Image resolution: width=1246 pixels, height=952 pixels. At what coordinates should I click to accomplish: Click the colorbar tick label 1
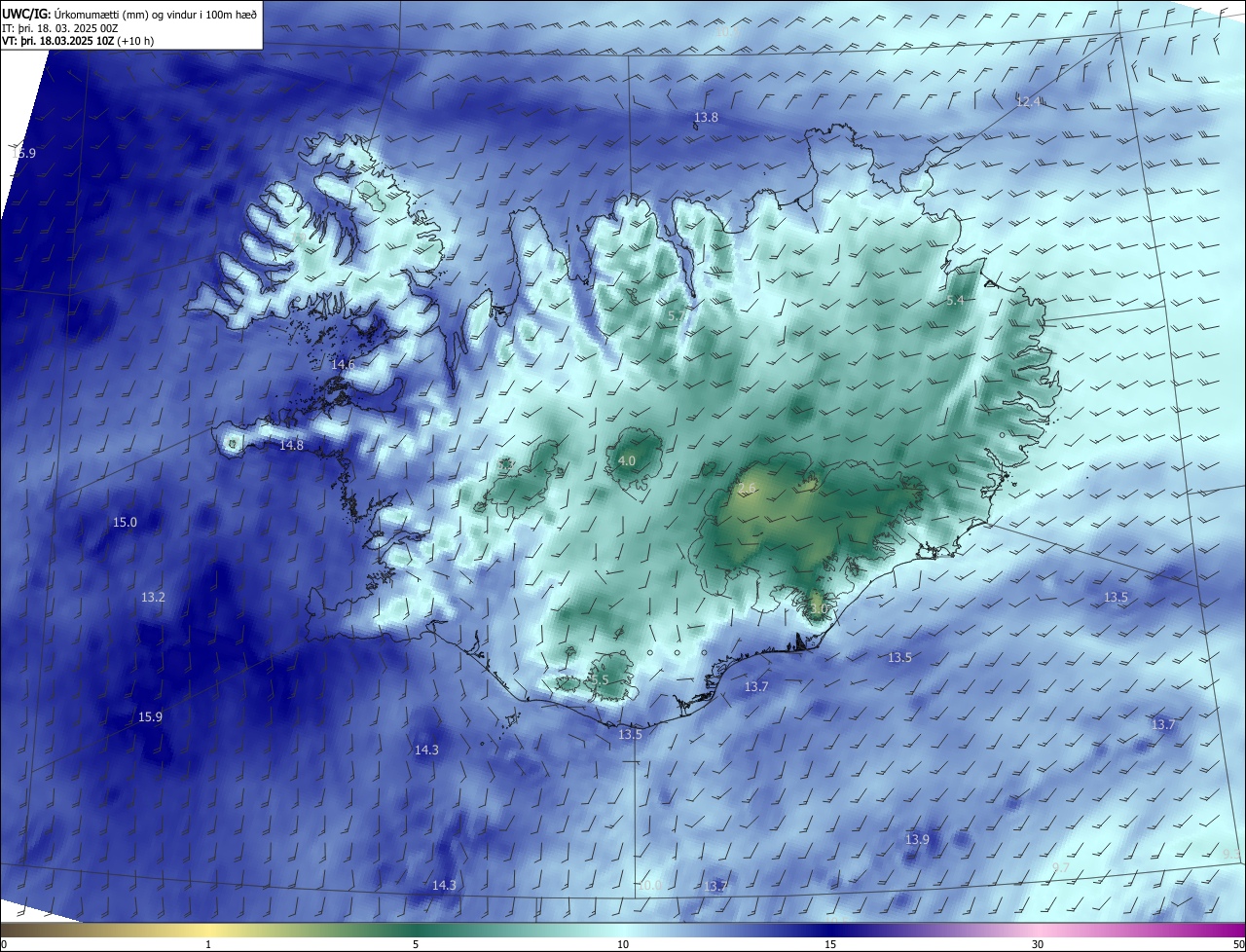point(208,944)
